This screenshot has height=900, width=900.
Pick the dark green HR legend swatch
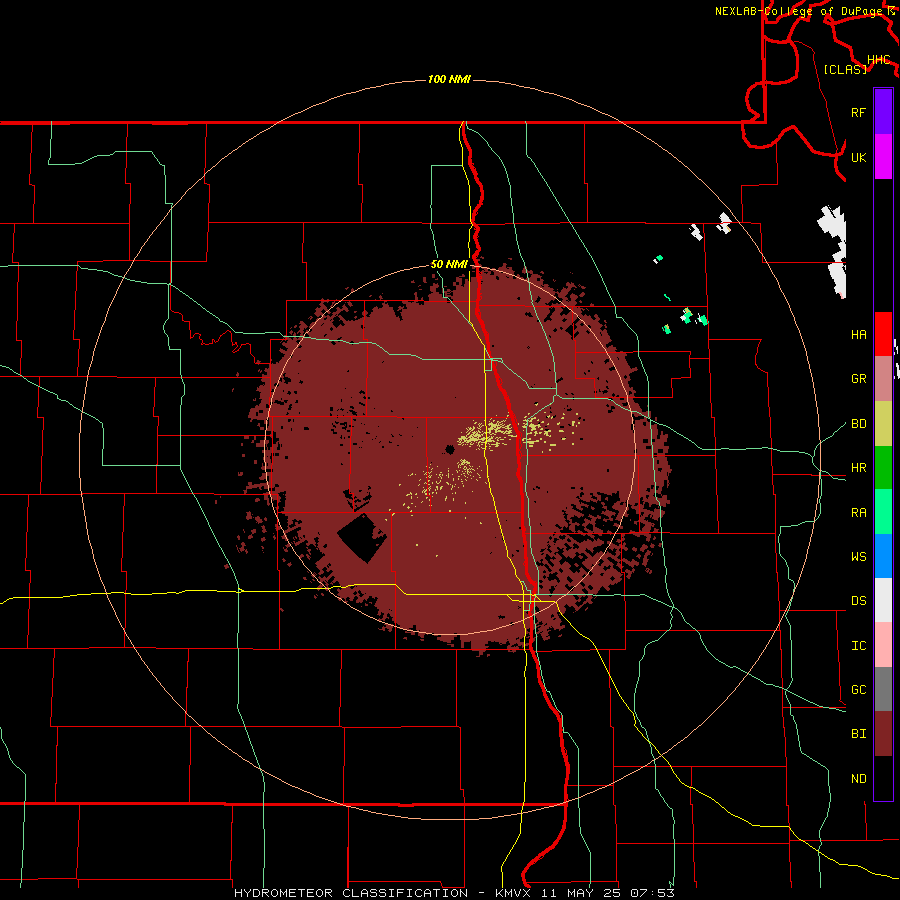[x=883, y=468]
